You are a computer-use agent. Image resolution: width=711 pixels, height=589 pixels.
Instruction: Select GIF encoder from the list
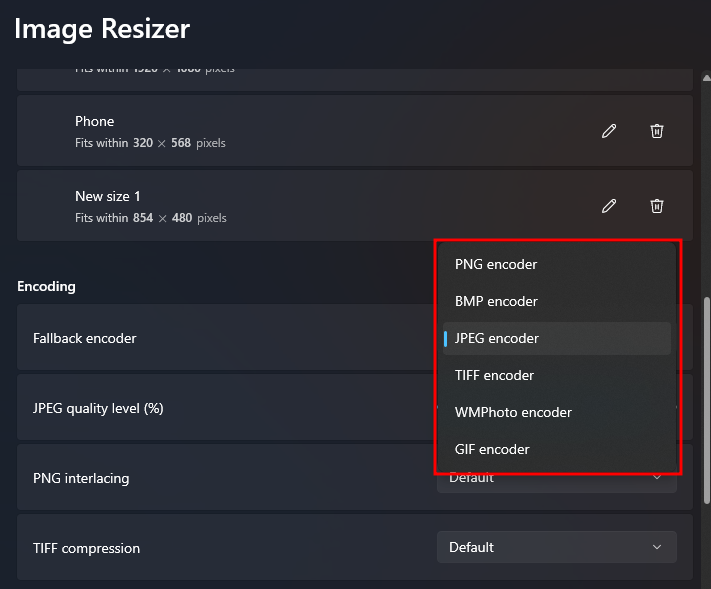(x=492, y=450)
